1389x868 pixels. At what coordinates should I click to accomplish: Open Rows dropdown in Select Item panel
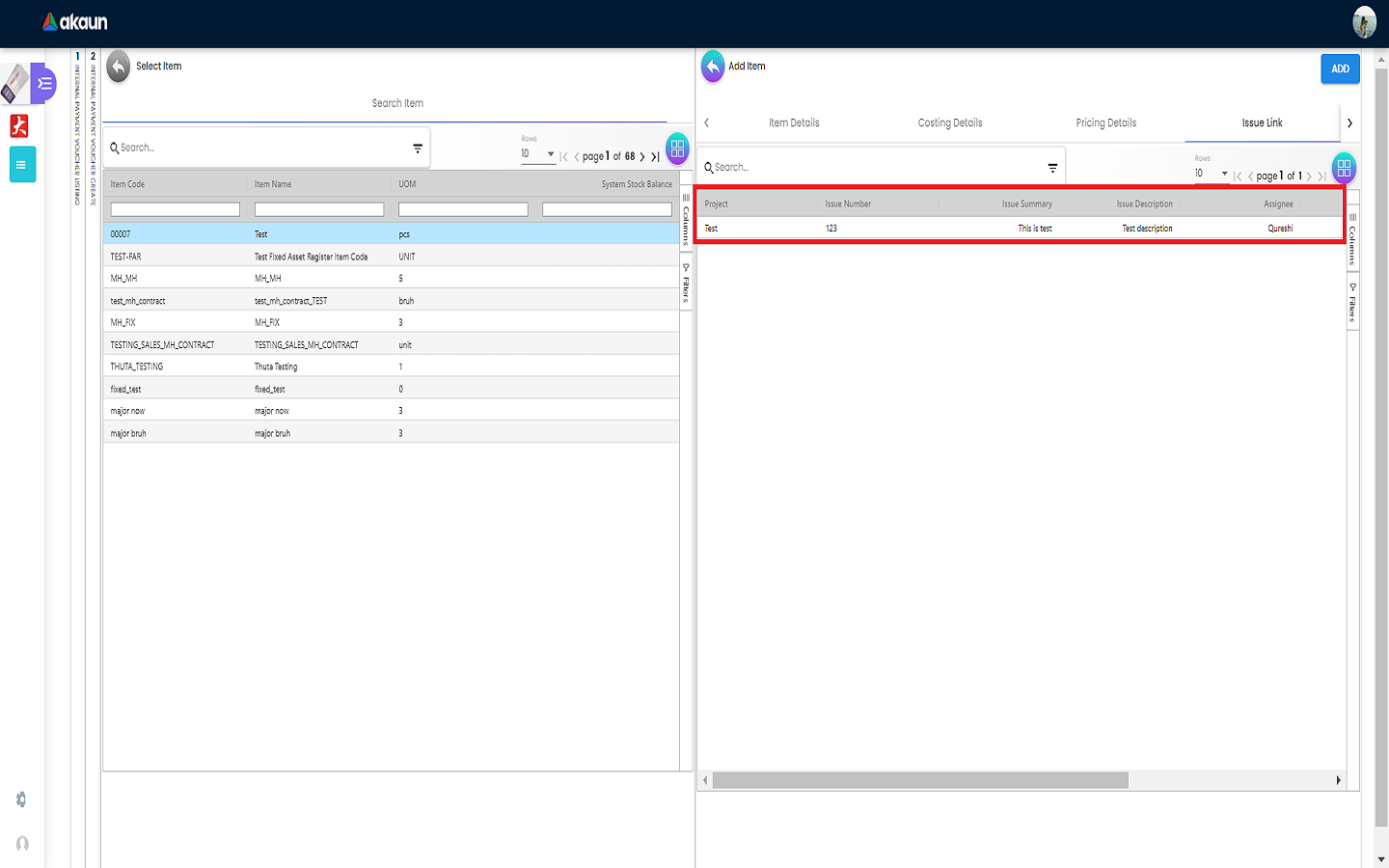click(538, 154)
